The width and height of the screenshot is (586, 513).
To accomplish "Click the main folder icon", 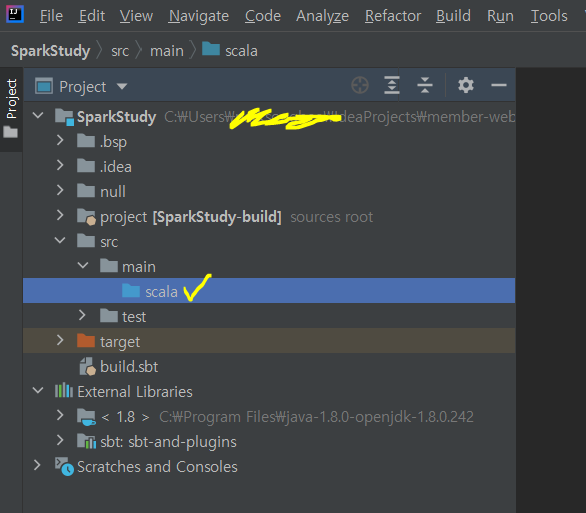I will pos(109,266).
